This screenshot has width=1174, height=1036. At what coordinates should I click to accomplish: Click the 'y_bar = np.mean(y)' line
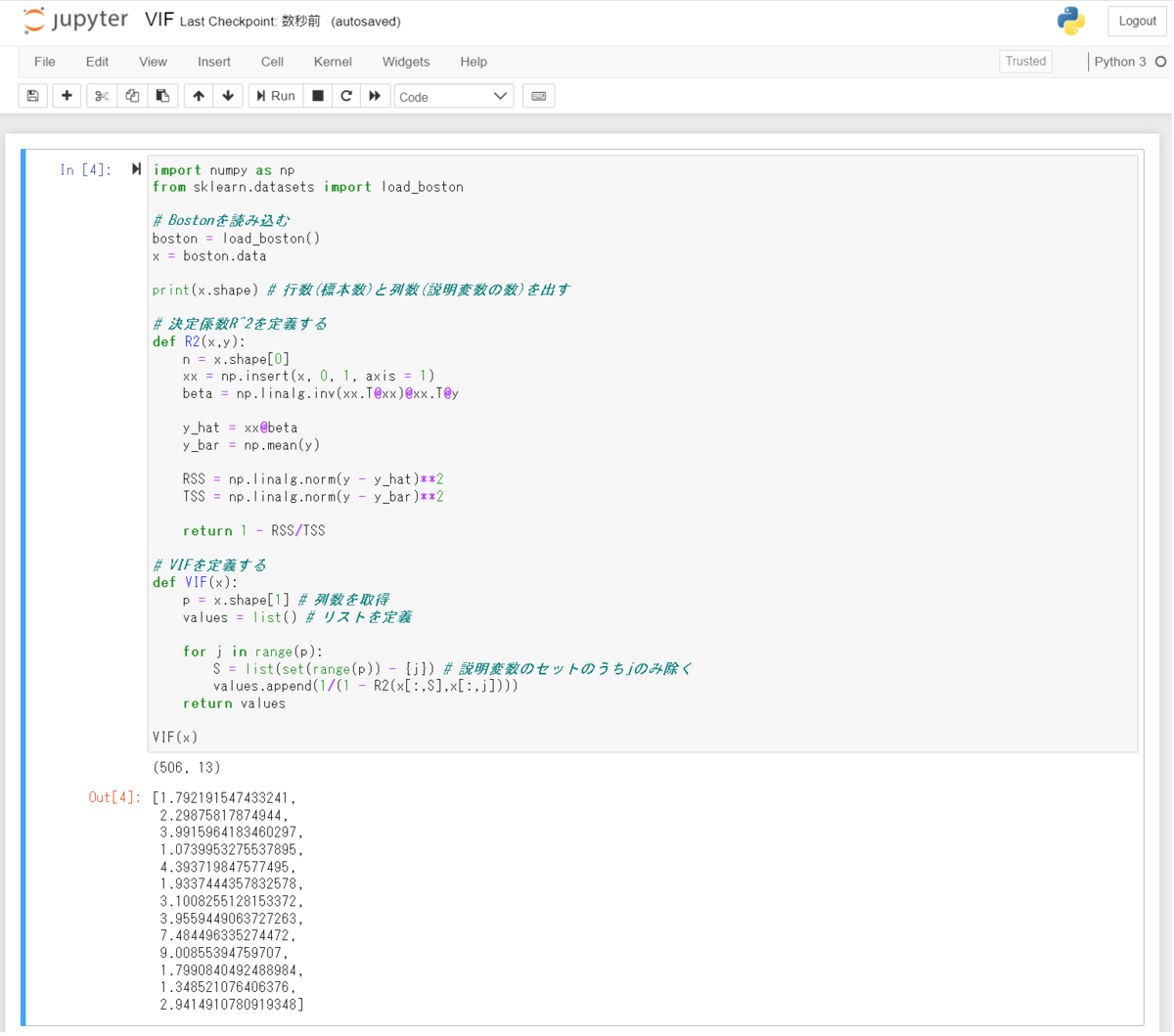pos(251,445)
